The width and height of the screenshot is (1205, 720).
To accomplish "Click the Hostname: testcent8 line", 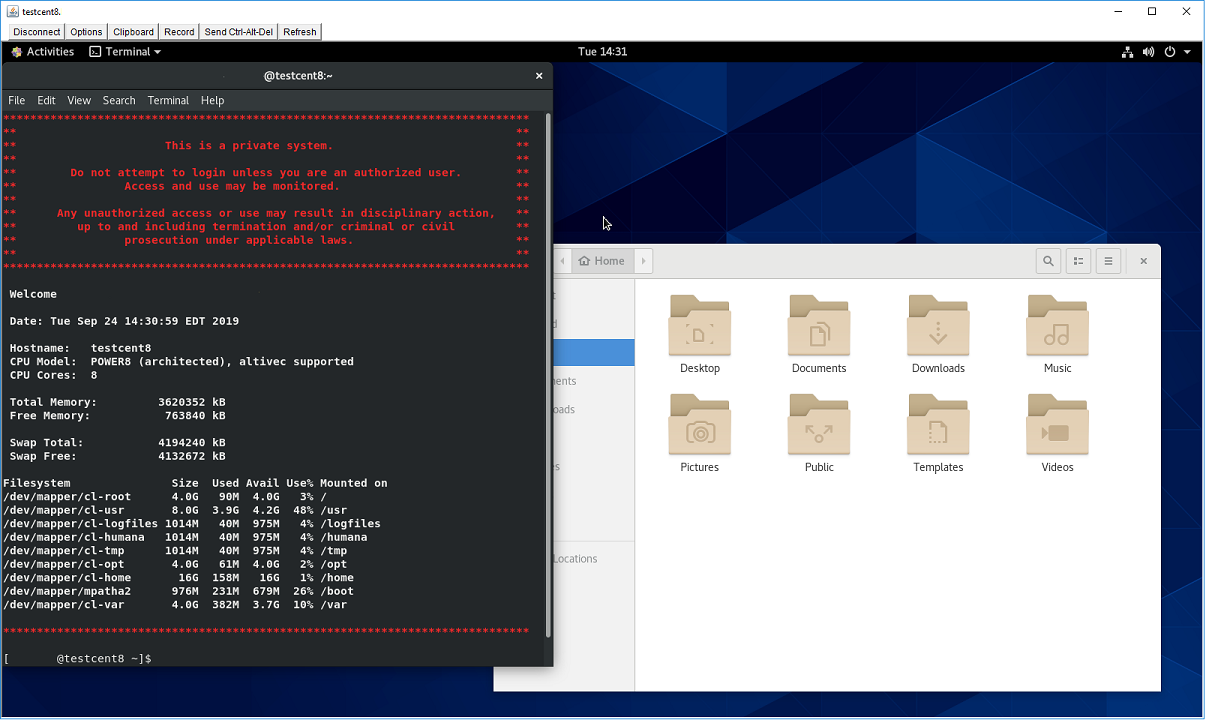I will (81, 348).
